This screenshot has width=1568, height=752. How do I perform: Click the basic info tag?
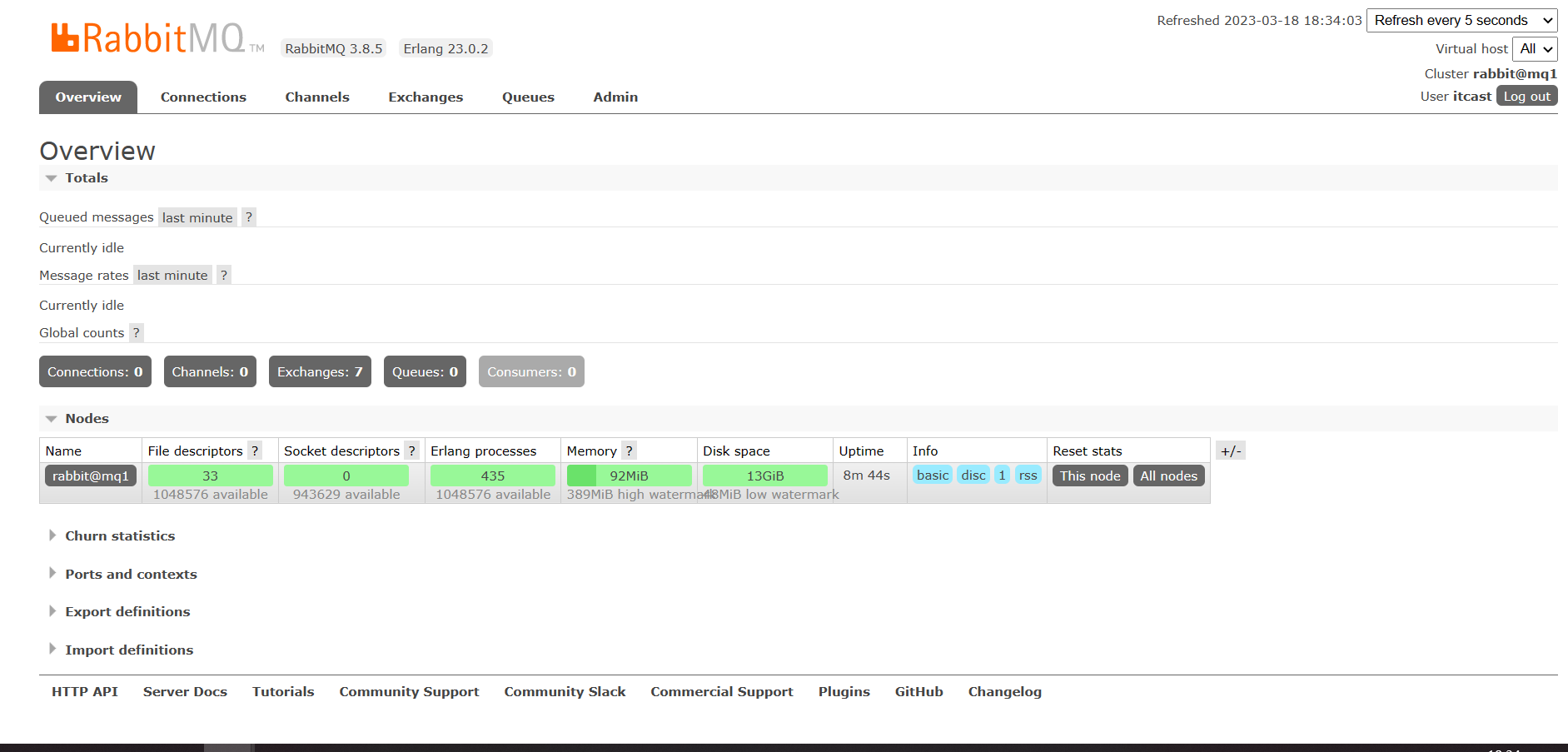pos(933,475)
